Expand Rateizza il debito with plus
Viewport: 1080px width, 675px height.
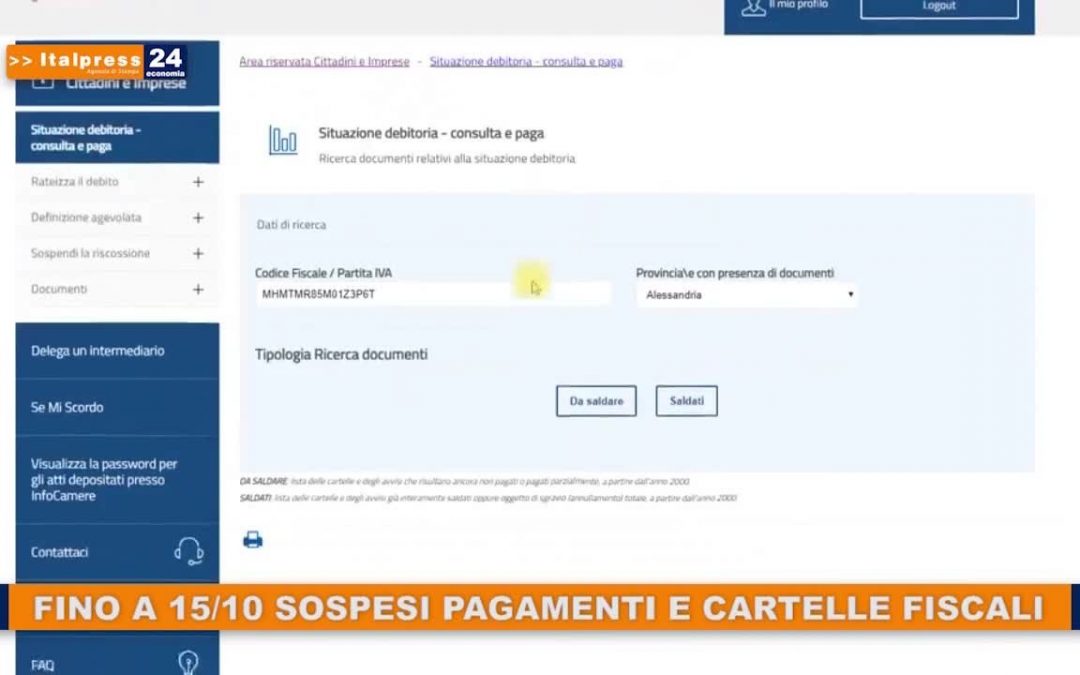pyautogui.click(x=198, y=182)
